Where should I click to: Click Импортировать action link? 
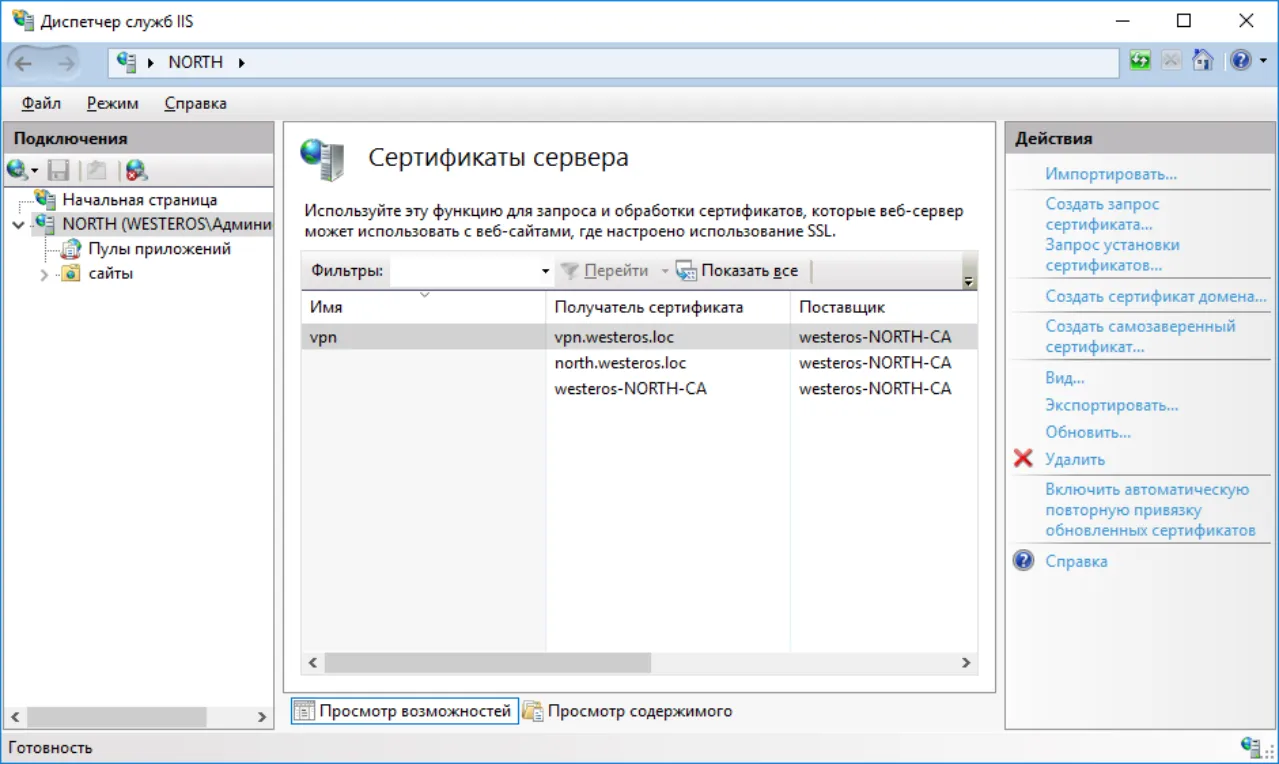click(1111, 174)
